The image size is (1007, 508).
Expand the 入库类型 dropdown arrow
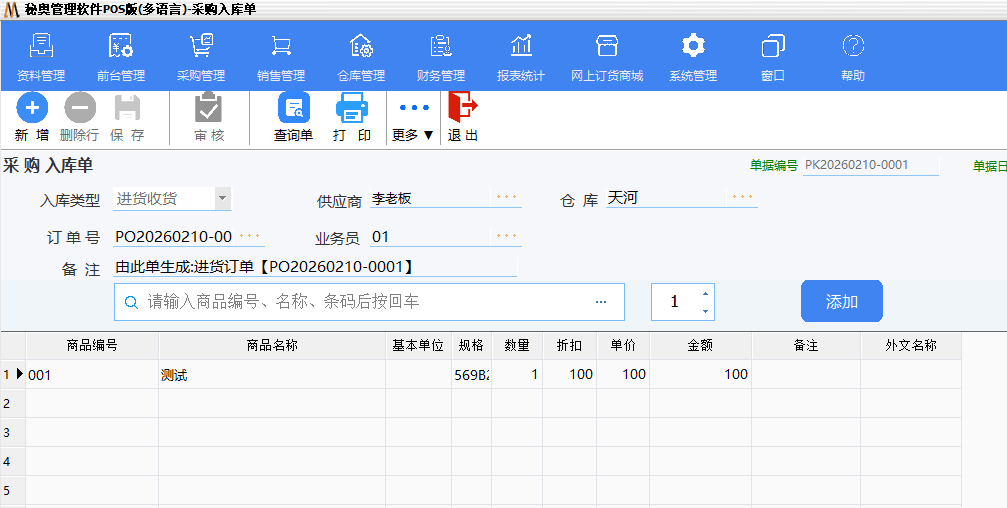(x=222, y=198)
